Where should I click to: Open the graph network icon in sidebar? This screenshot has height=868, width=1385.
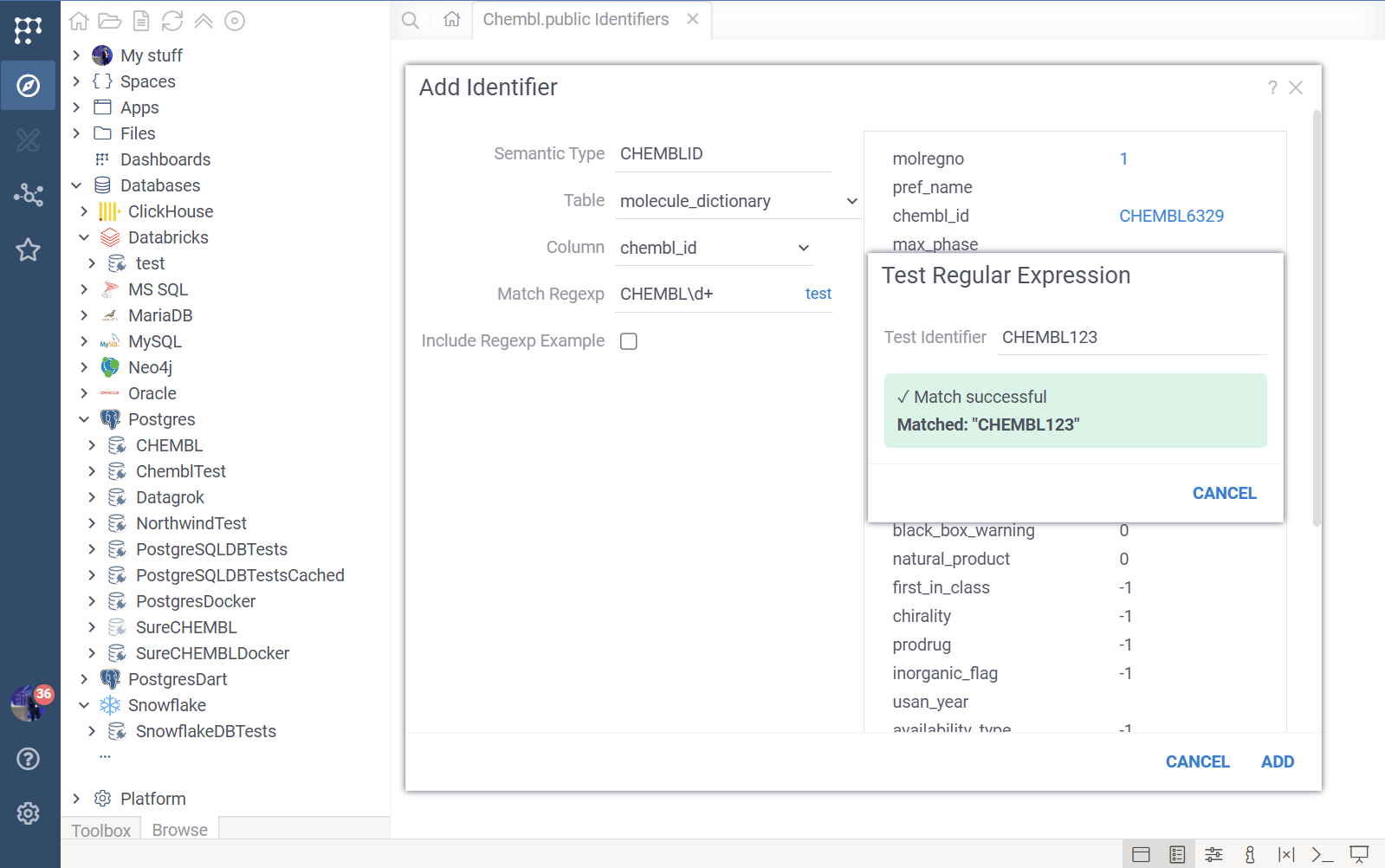click(29, 195)
